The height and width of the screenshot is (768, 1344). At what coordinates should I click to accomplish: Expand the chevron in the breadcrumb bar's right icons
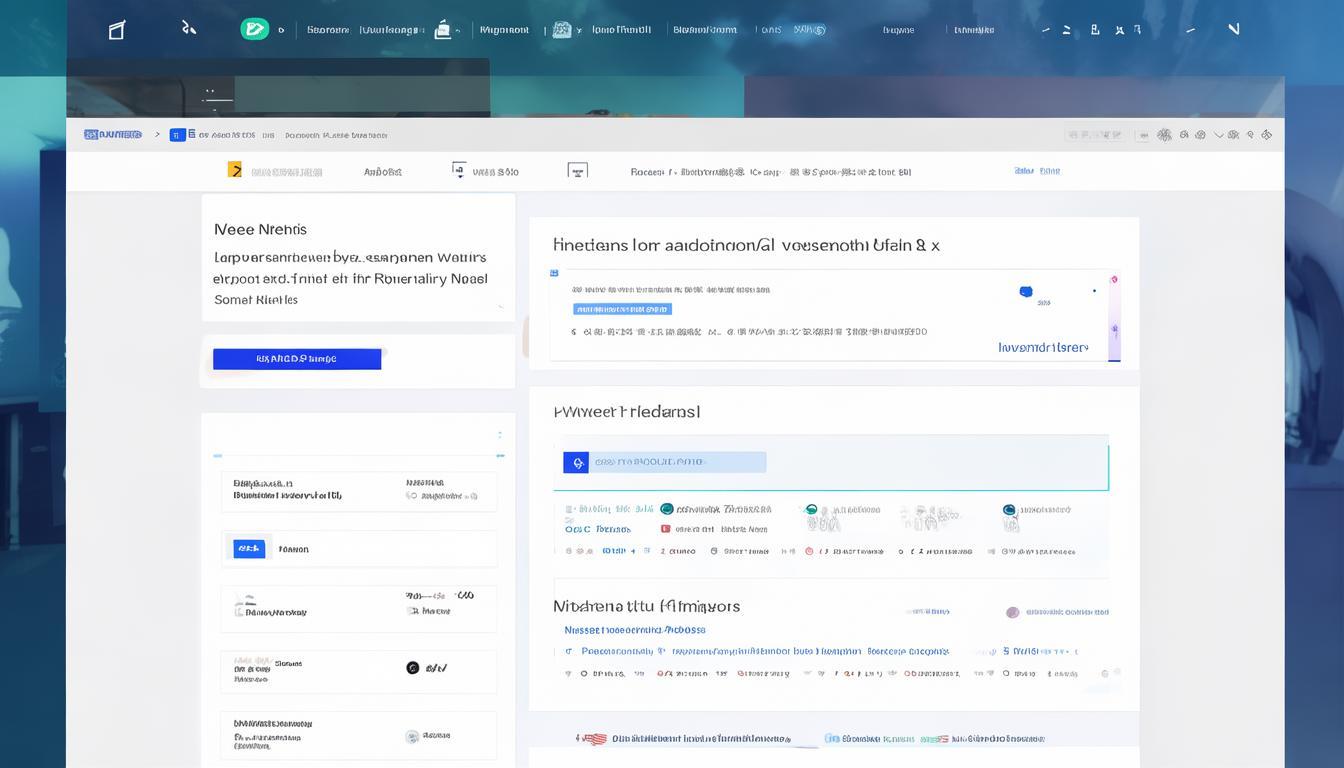[1218, 134]
